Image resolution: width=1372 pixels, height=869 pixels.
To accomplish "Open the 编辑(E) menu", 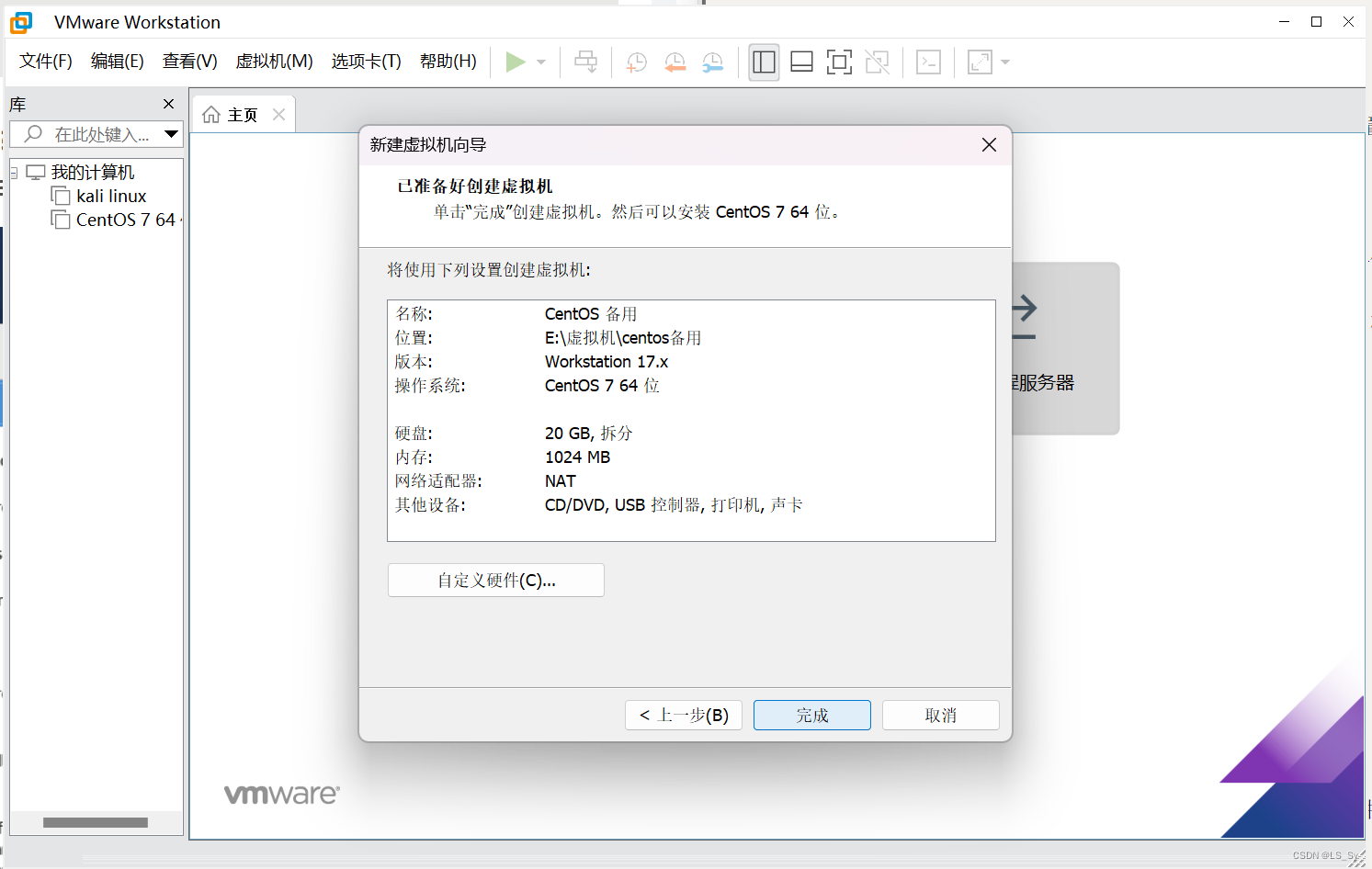I will coord(118,62).
